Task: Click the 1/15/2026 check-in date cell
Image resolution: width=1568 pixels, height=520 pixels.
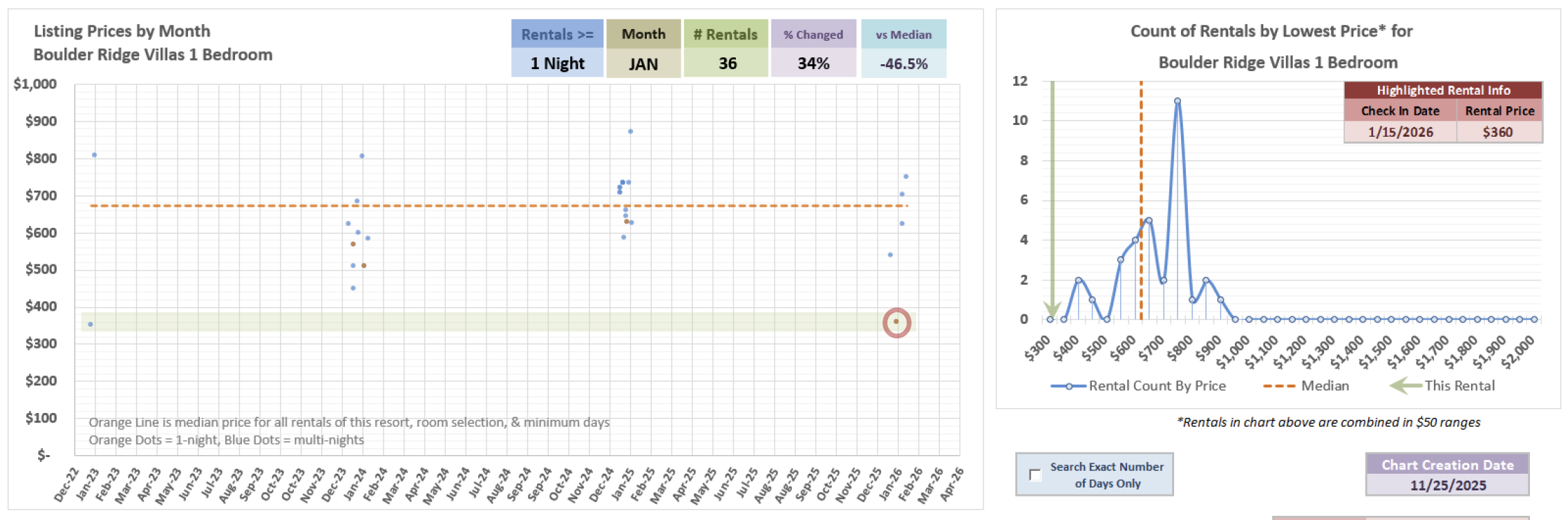Action: click(1400, 132)
